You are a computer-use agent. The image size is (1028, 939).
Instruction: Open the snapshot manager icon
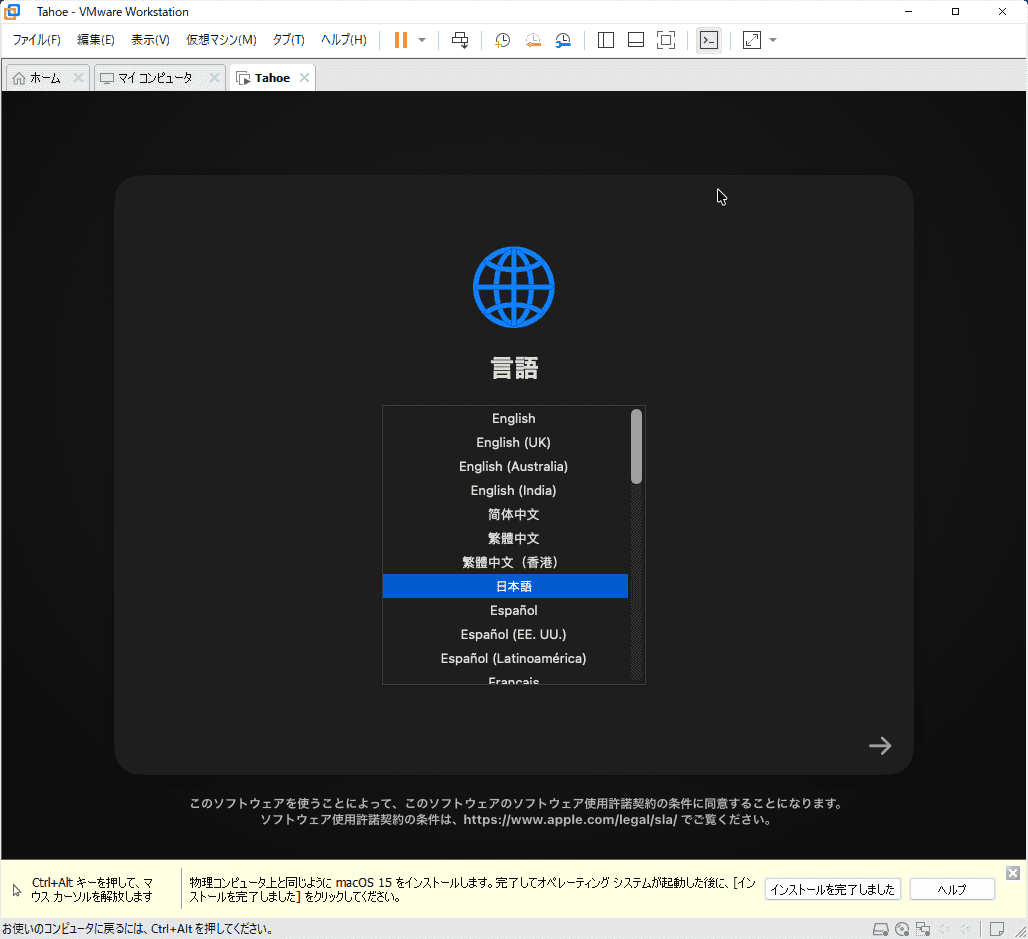[x=564, y=40]
